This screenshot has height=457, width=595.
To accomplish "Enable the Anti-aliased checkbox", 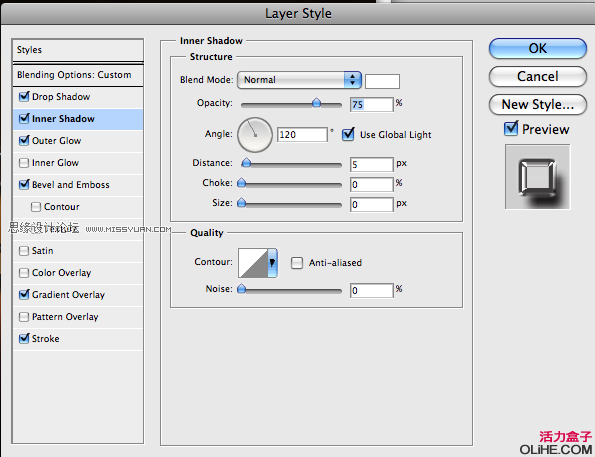I will [297, 263].
